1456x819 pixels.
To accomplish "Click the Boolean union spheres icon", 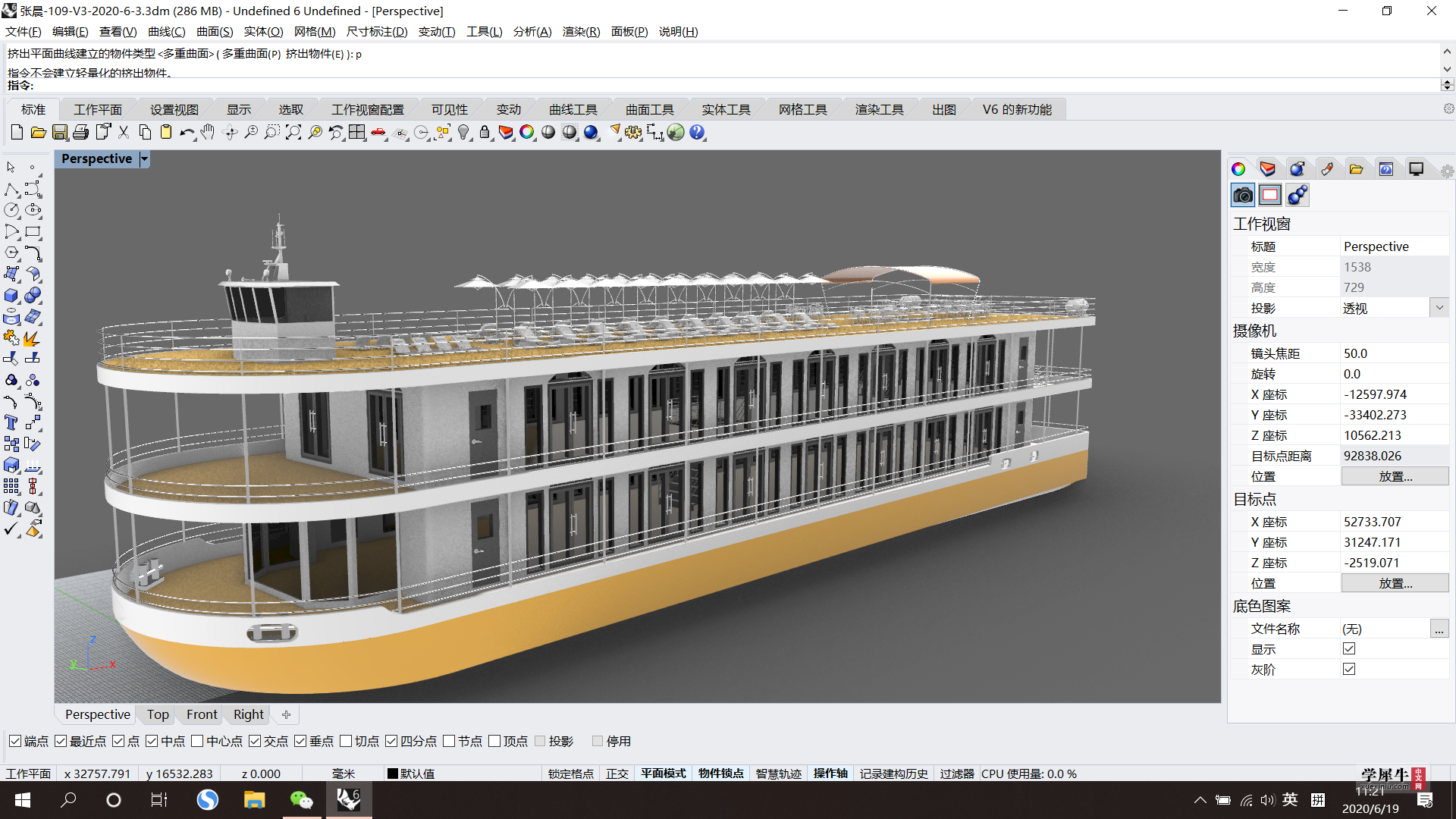I will pyautogui.click(x=33, y=296).
